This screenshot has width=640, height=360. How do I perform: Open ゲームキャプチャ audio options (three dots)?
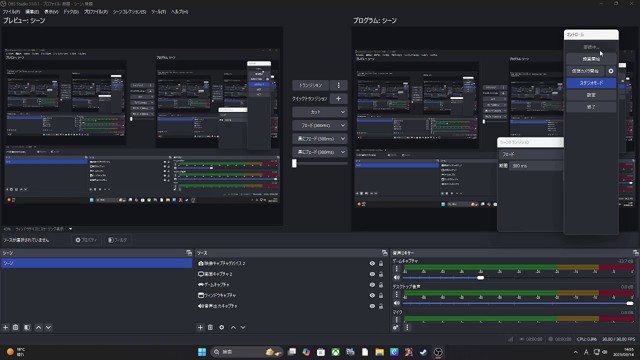click(396, 269)
